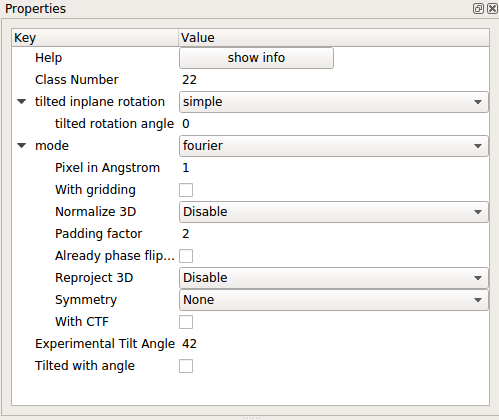Collapse the tilted inplane rotation group

(22, 101)
